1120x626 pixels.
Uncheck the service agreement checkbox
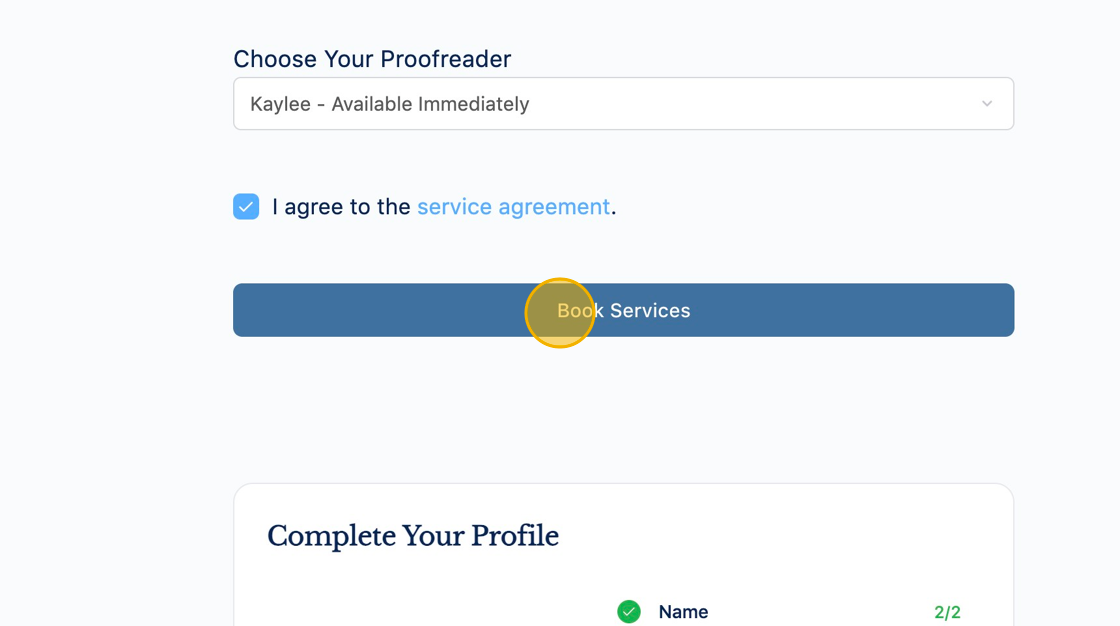click(x=246, y=207)
